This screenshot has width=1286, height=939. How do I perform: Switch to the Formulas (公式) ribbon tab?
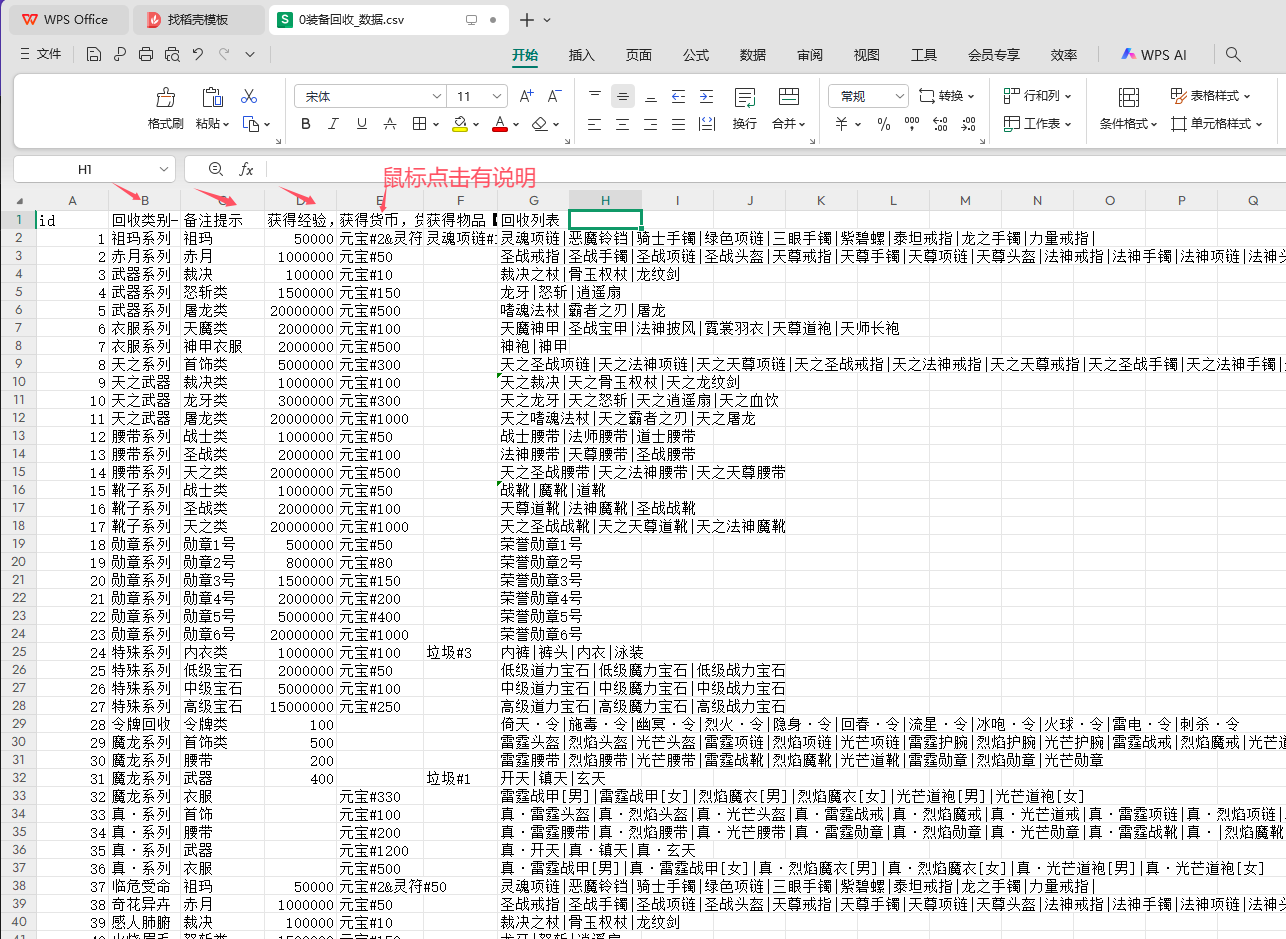pos(696,55)
